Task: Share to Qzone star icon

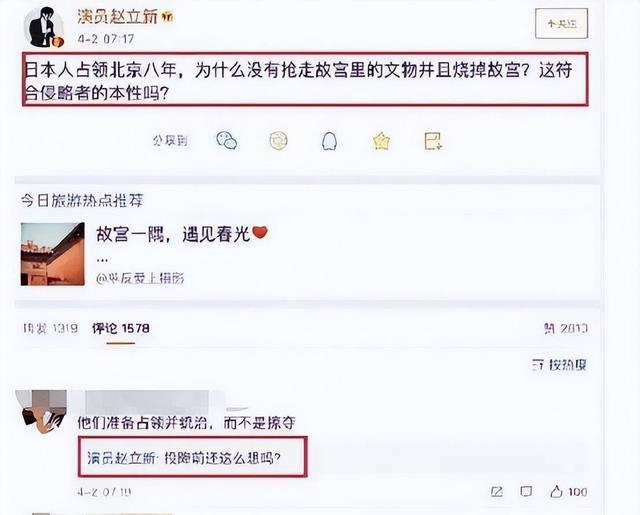Action: pos(381,141)
